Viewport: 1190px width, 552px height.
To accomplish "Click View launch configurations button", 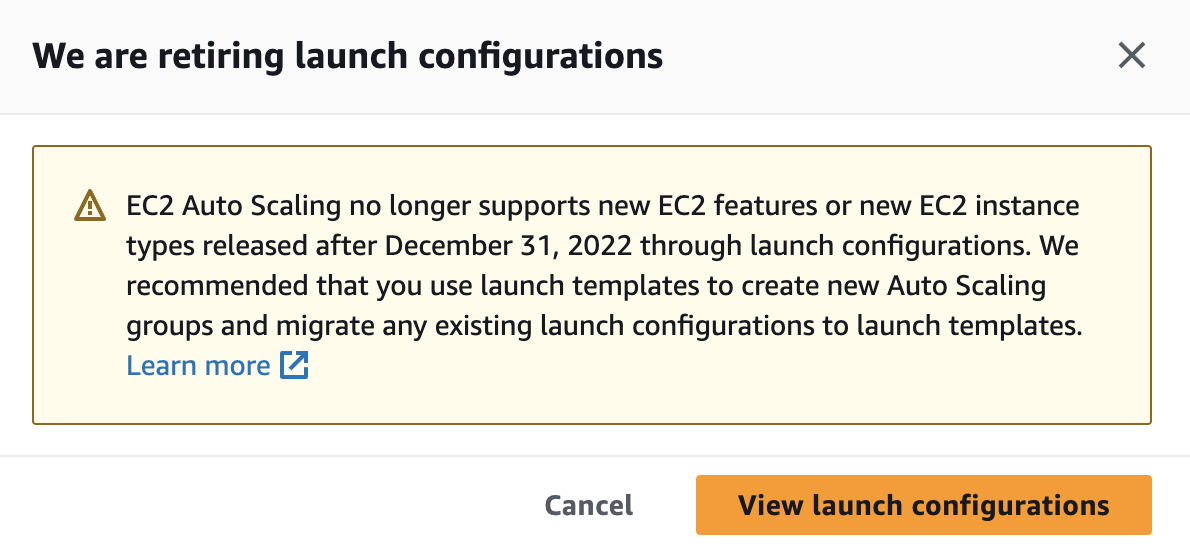I will 923,505.
